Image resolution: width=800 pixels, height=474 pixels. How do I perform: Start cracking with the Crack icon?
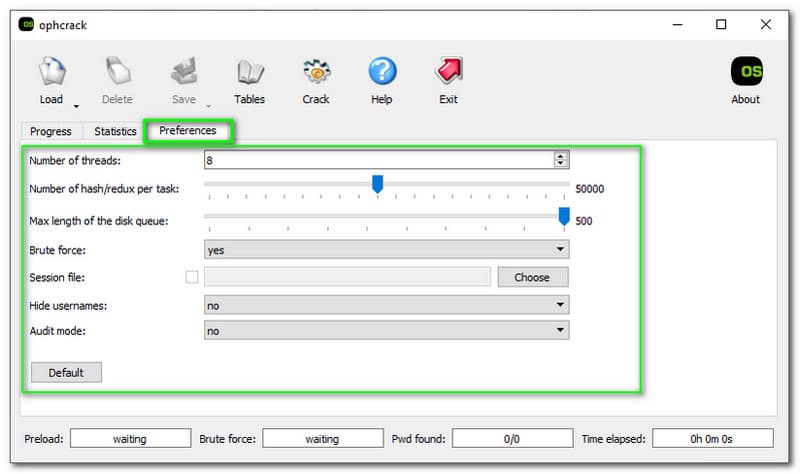coord(316,71)
